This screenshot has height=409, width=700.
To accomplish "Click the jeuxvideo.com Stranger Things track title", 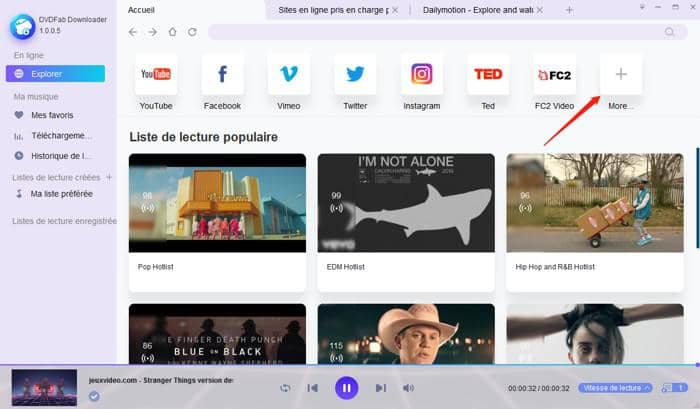I will tap(161, 380).
